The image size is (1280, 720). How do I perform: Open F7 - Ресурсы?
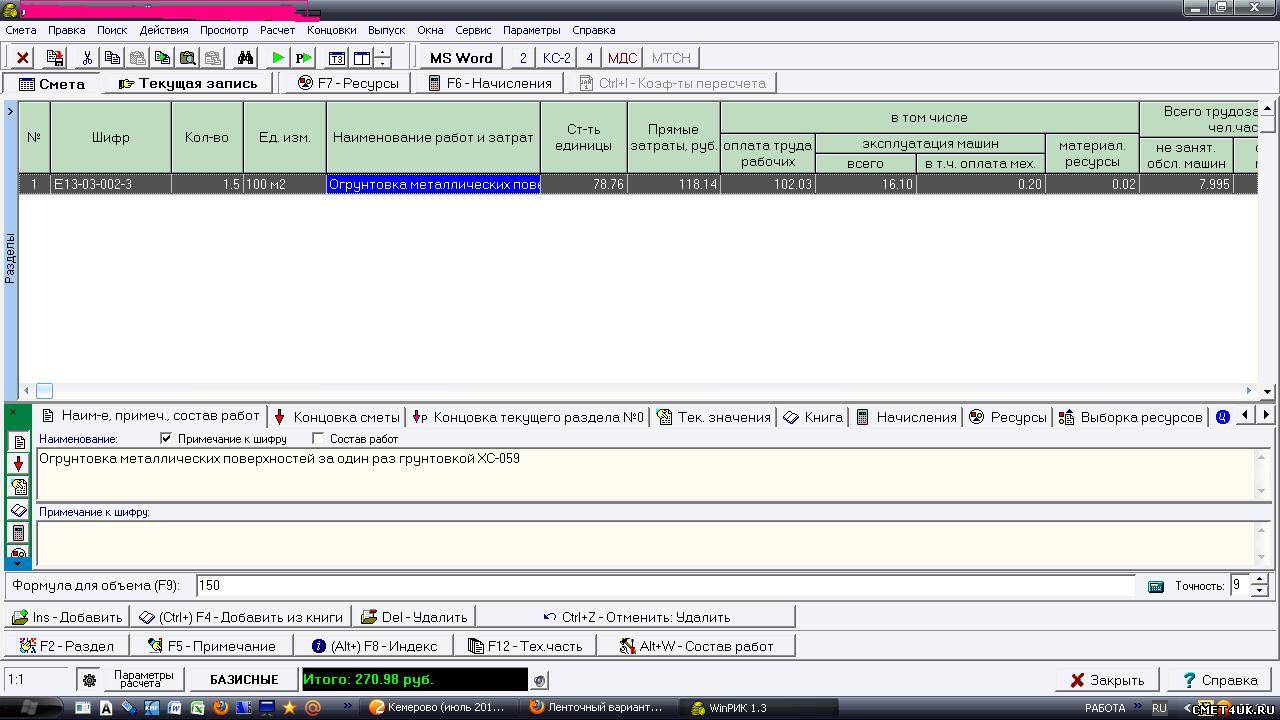pos(348,83)
